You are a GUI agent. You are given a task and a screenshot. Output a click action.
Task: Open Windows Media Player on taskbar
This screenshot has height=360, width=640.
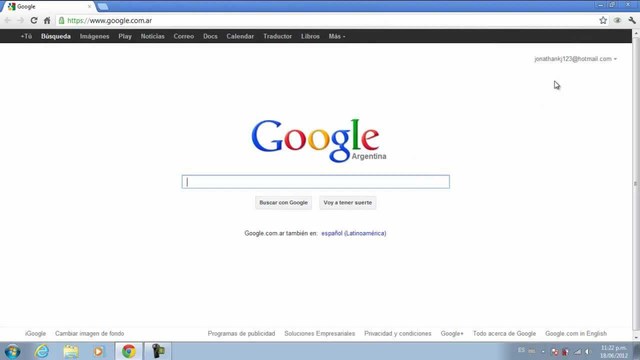98,351
